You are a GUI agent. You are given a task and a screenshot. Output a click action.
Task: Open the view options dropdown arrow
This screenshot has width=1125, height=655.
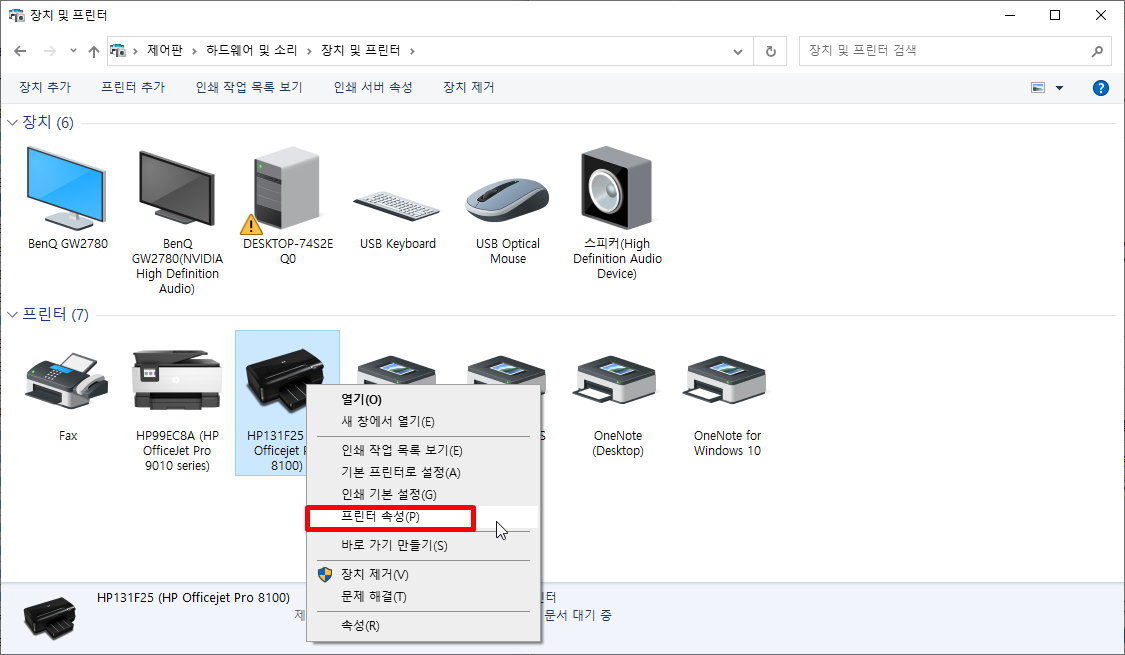[1059, 88]
